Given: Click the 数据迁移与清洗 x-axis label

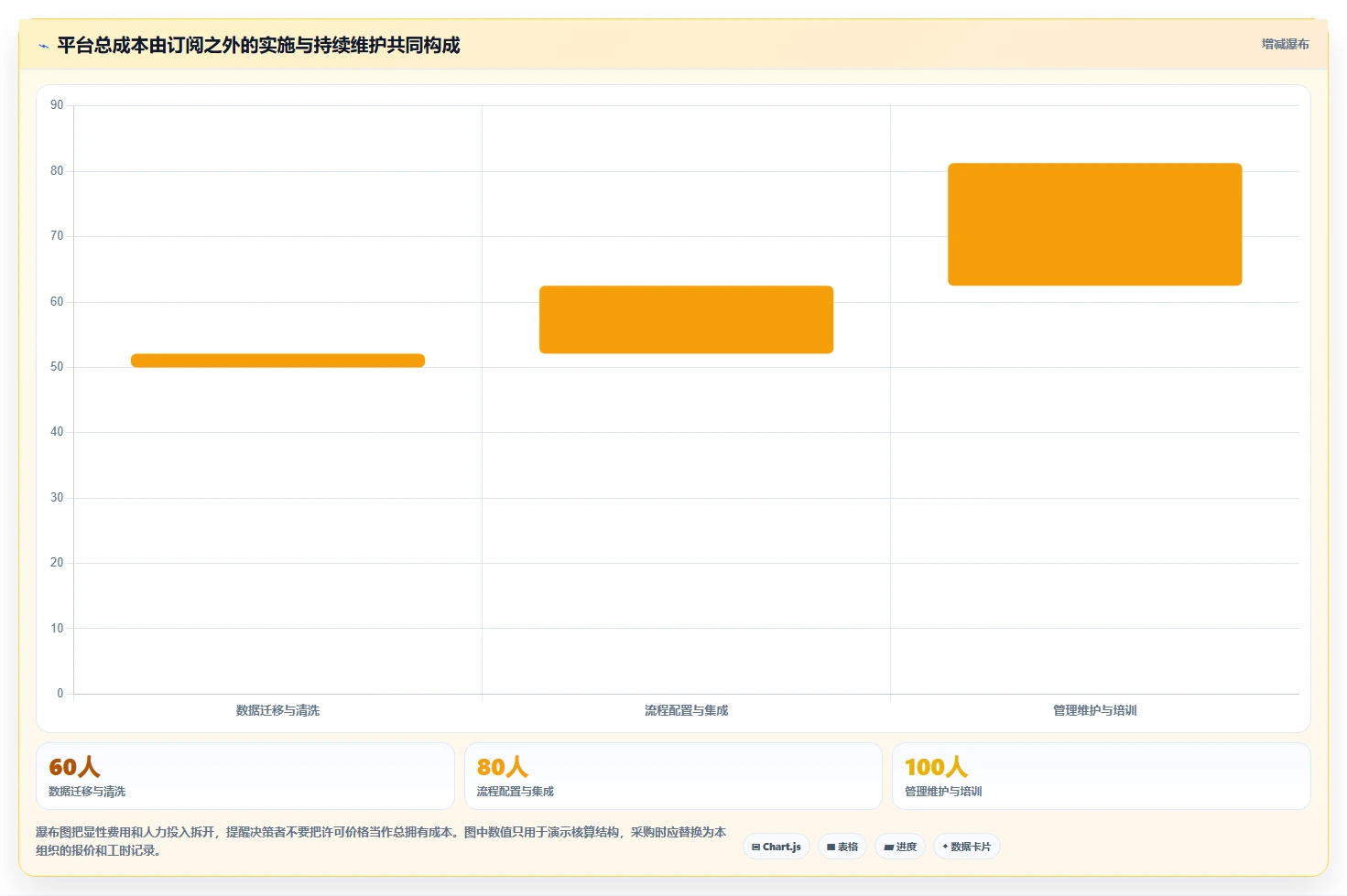Looking at the screenshot, I should [x=277, y=710].
